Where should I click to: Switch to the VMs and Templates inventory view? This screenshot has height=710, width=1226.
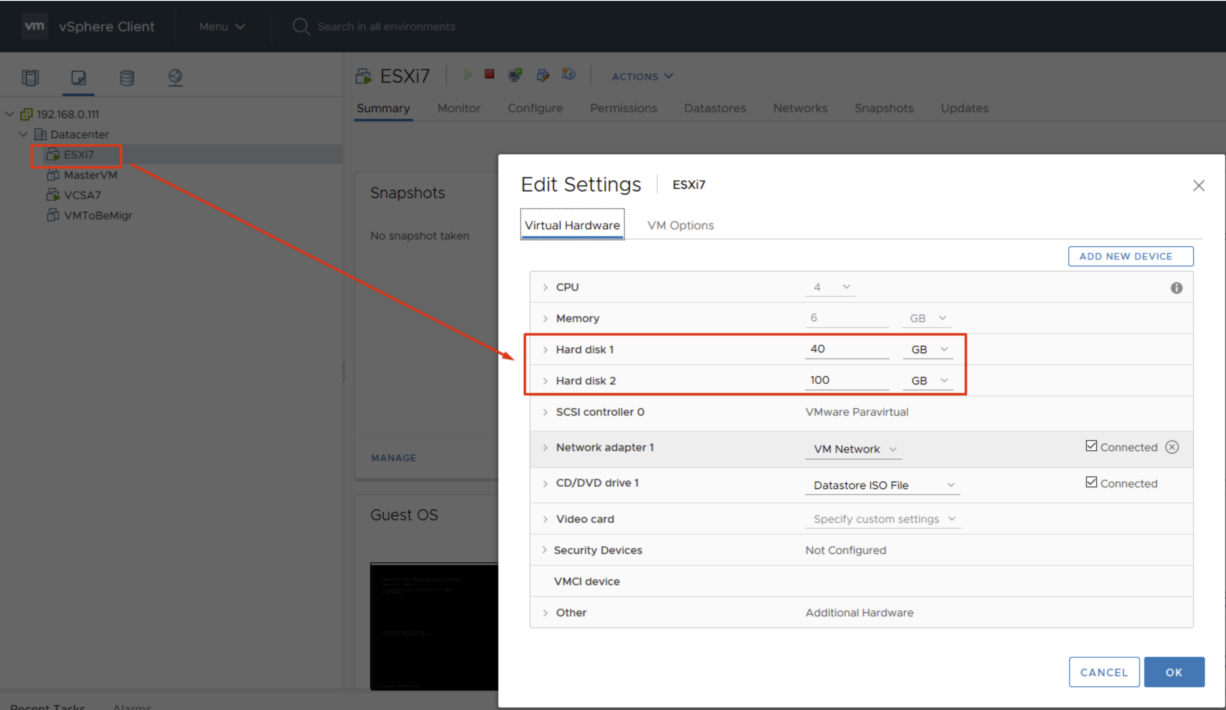(x=78, y=77)
